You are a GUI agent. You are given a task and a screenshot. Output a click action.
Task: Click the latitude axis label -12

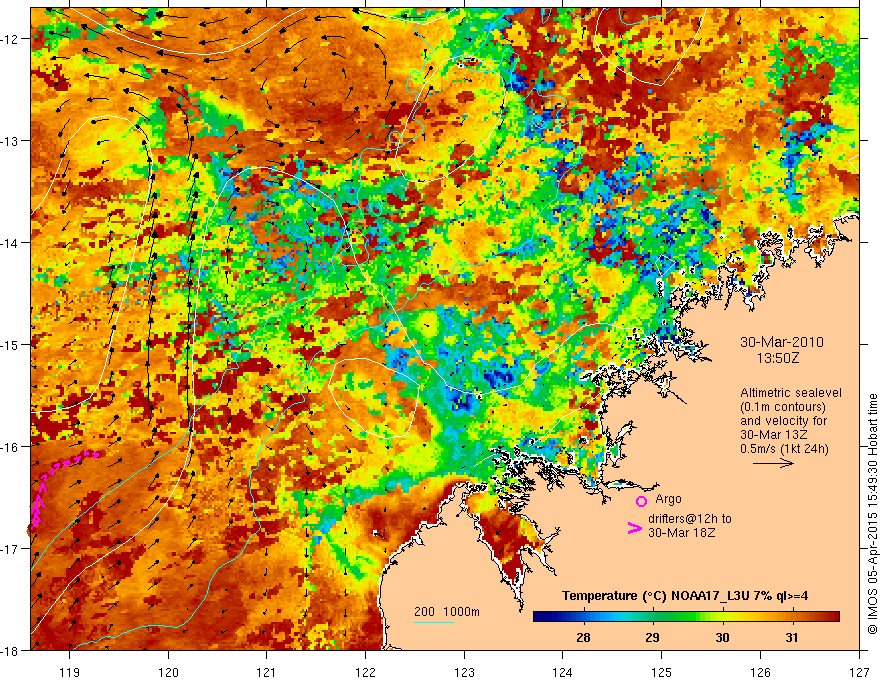(x=10, y=39)
